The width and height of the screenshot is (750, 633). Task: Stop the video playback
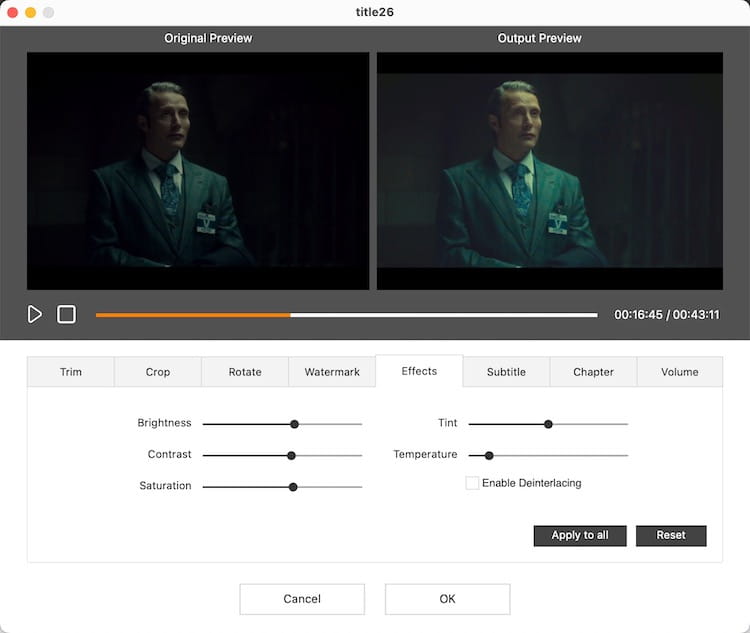(x=66, y=314)
